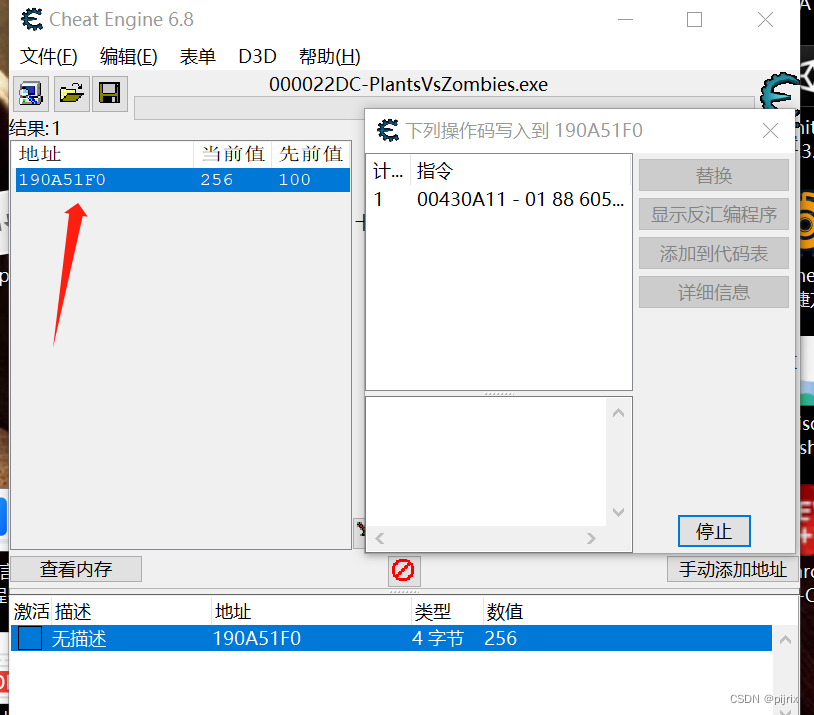The width and height of the screenshot is (814, 715).
Task: Click the 指令 column header in dialog
Action: tap(521, 170)
